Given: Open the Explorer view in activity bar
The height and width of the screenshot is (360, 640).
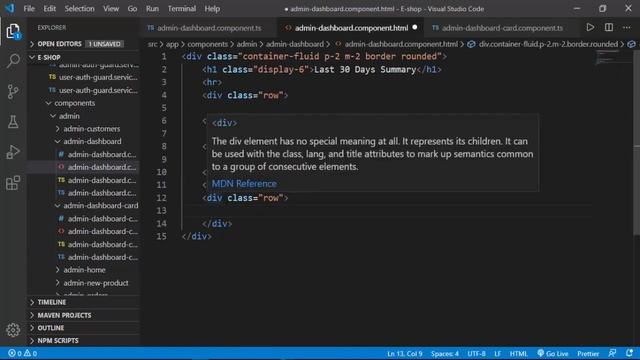Looking at the screenshot, I should [13, 31].
